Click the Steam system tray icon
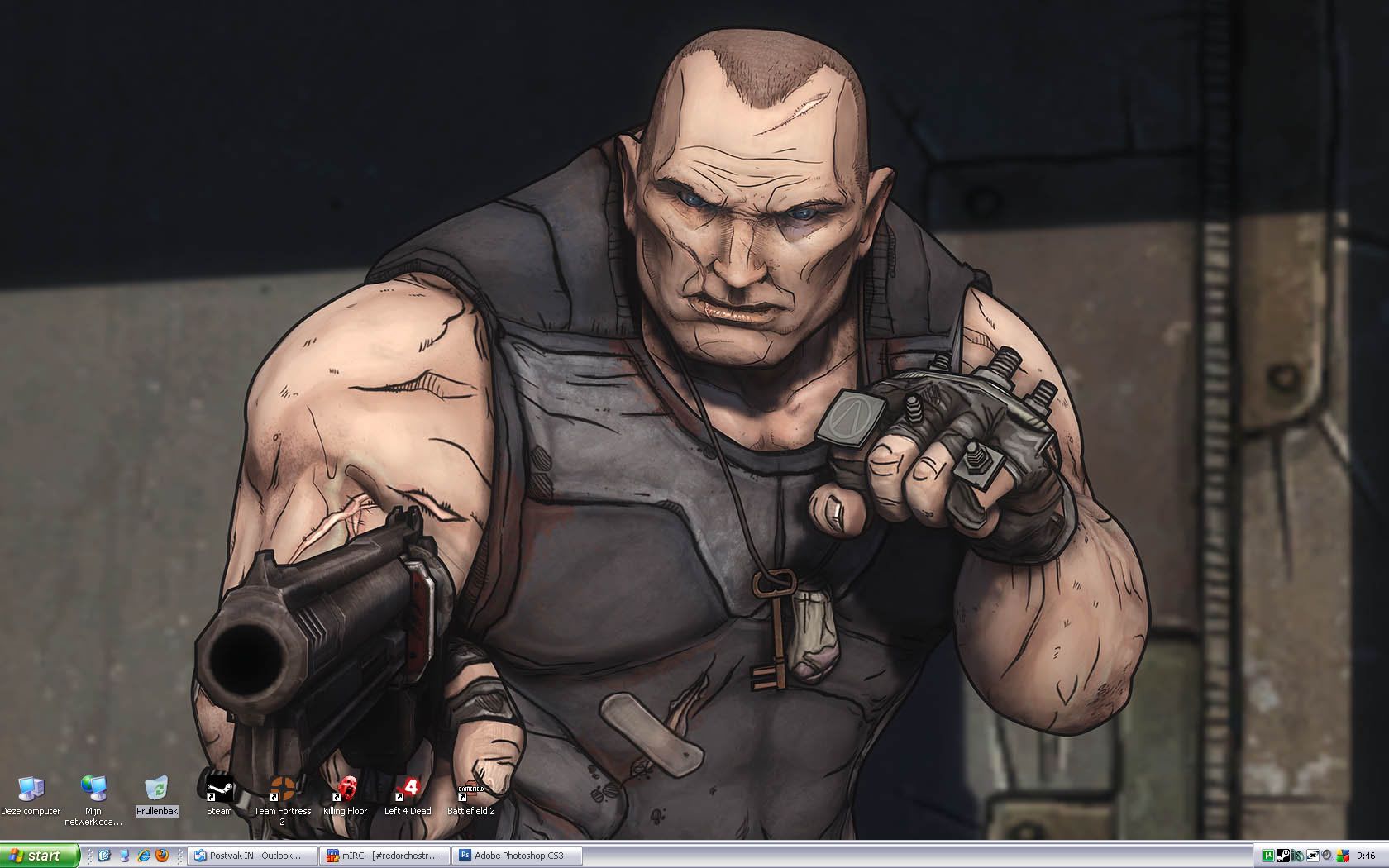1389x868 pixels. point(1283,856)
